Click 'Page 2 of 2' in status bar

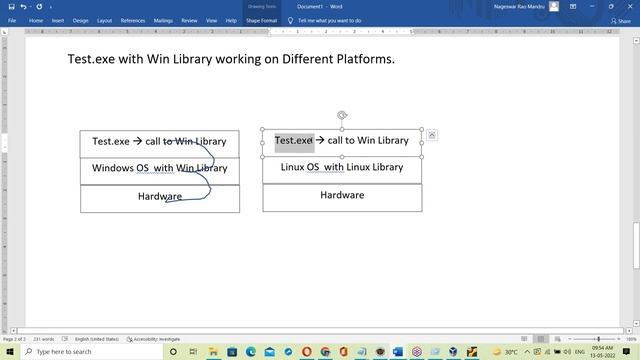click(14, 339)
